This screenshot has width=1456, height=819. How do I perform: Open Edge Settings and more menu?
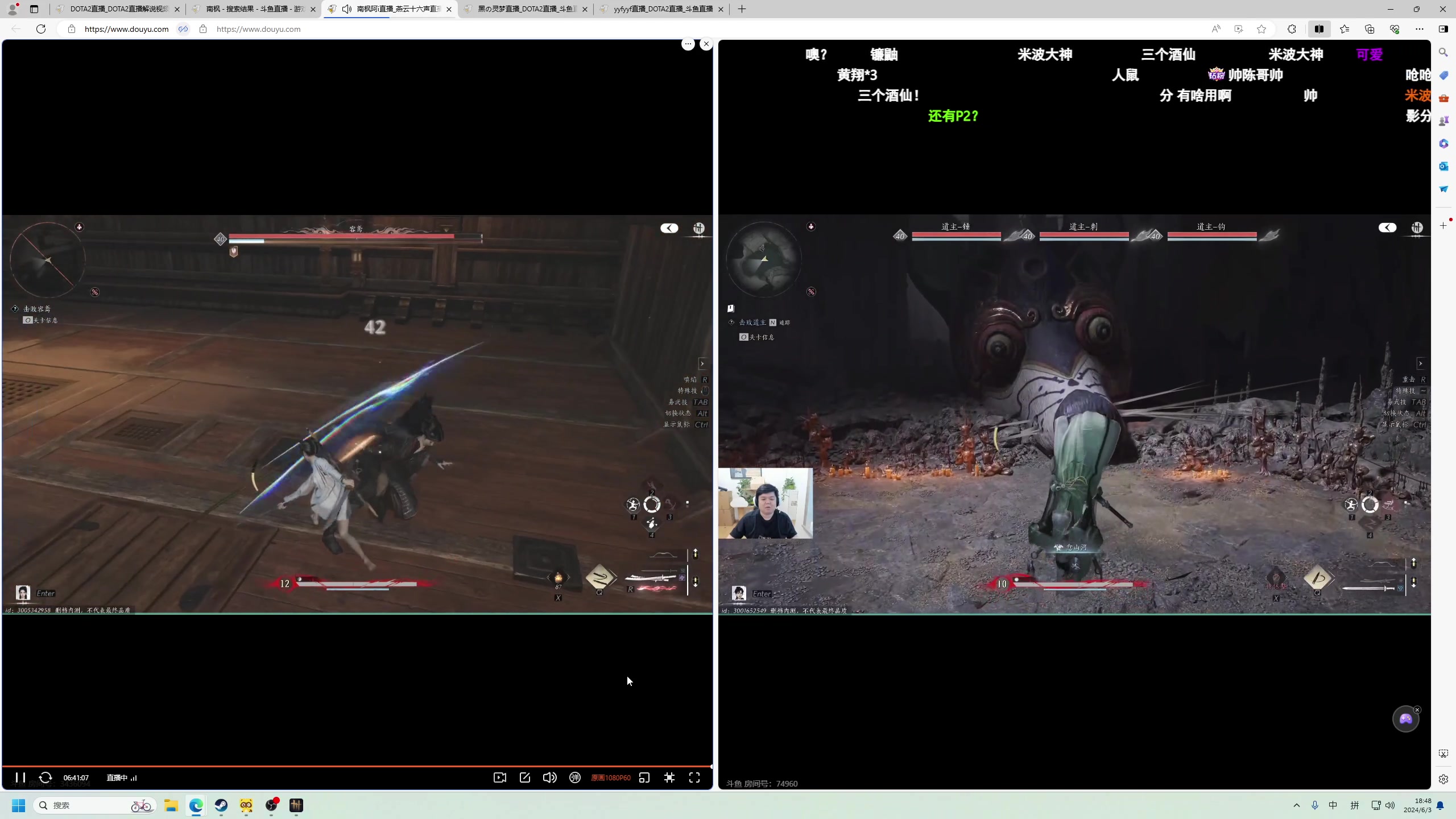point(1420,29)
